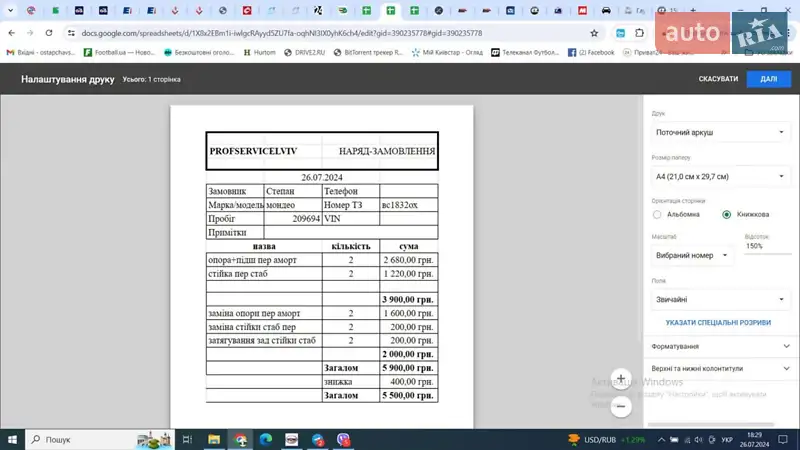This screenshot has height=450, width=800.
Task: Expand the Форматування section
Action: [x=720, y=346]
